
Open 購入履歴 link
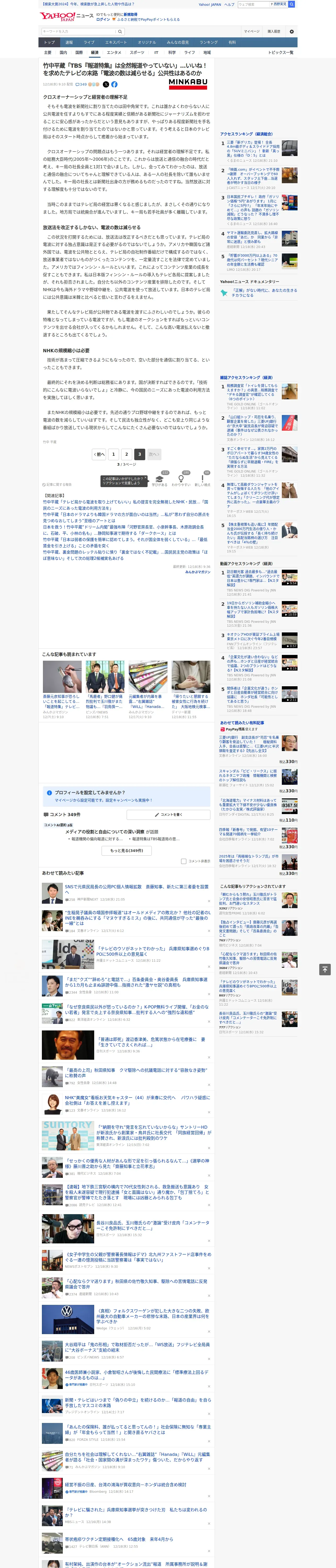tap(274, 31)
